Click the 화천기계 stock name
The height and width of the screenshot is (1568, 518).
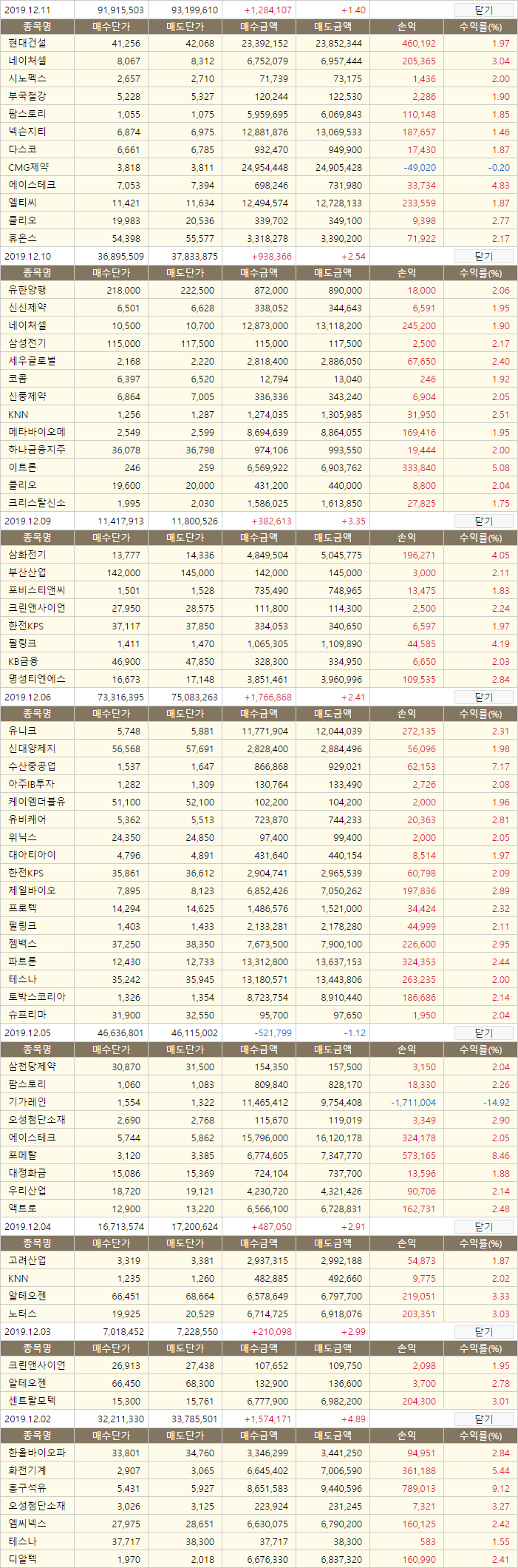click(27, 1470)
